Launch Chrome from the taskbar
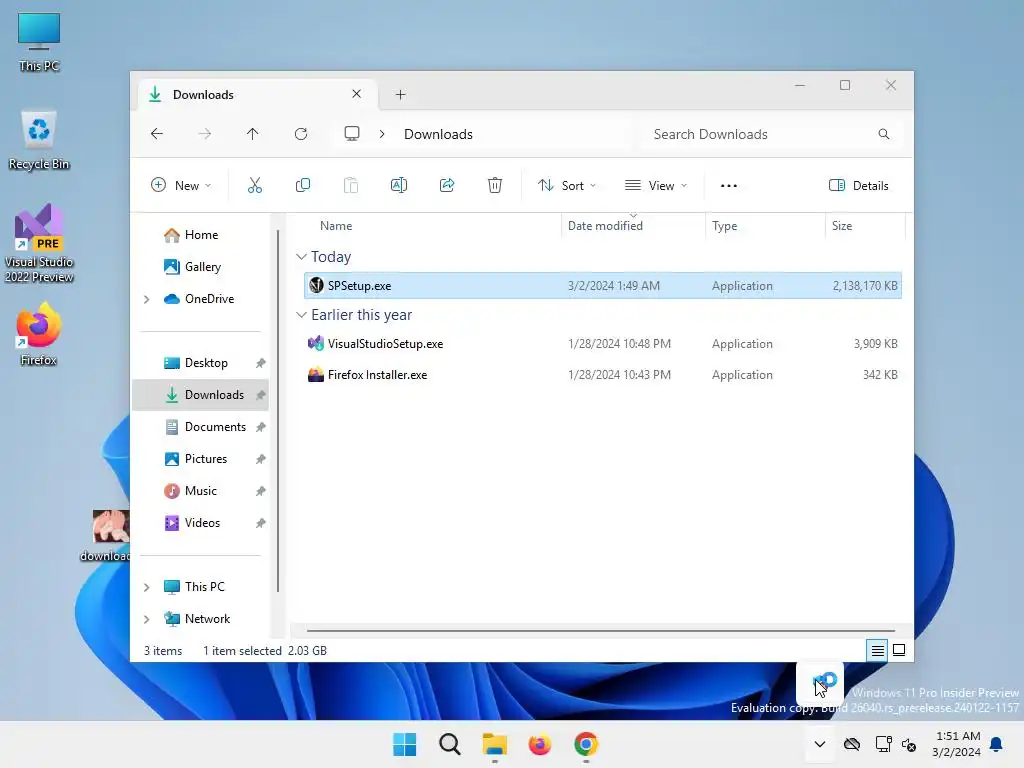Screen dimensions: 1024x768 [586, 744]
